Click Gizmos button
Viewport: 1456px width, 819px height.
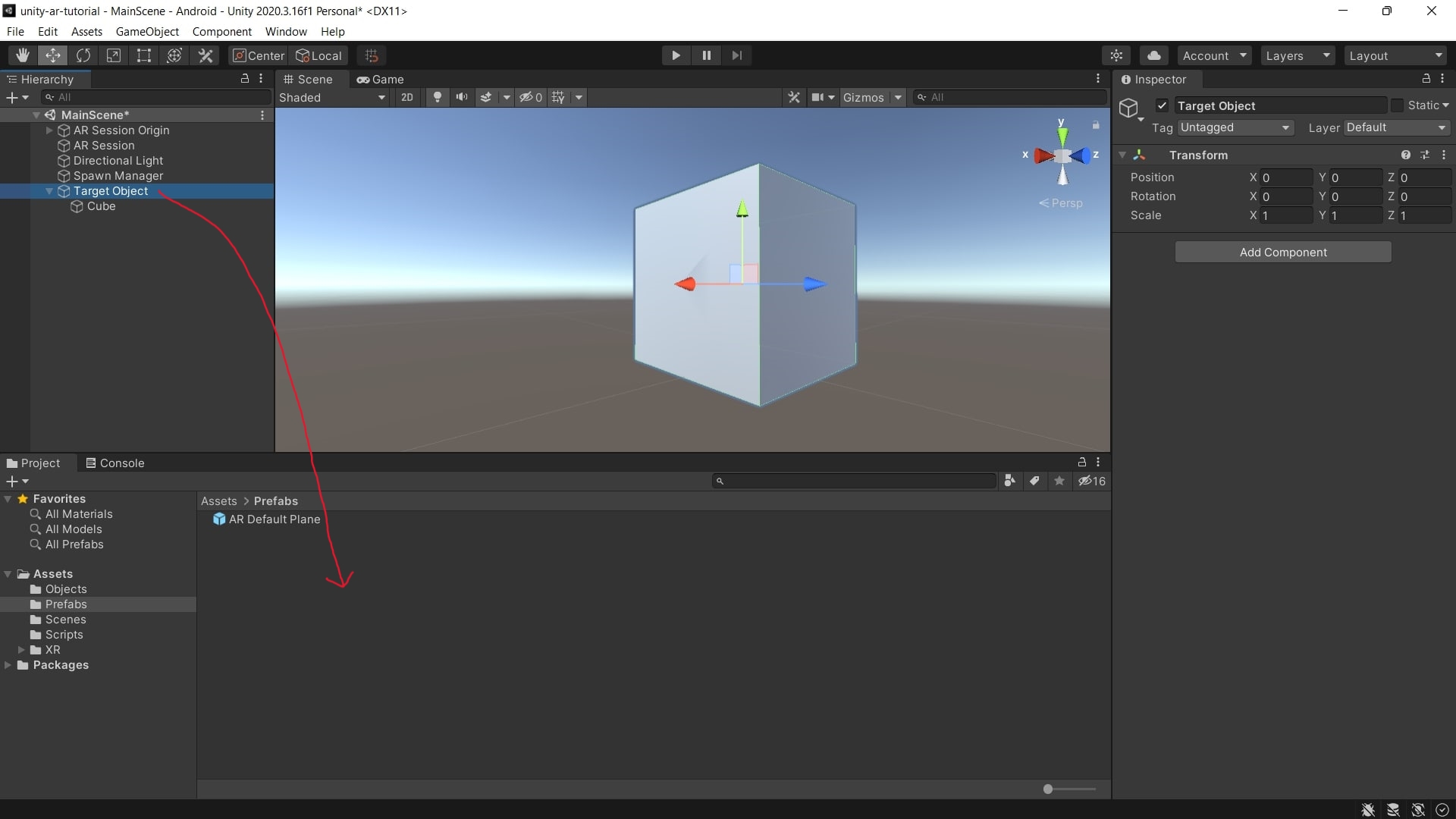click(x=863, y=97)
